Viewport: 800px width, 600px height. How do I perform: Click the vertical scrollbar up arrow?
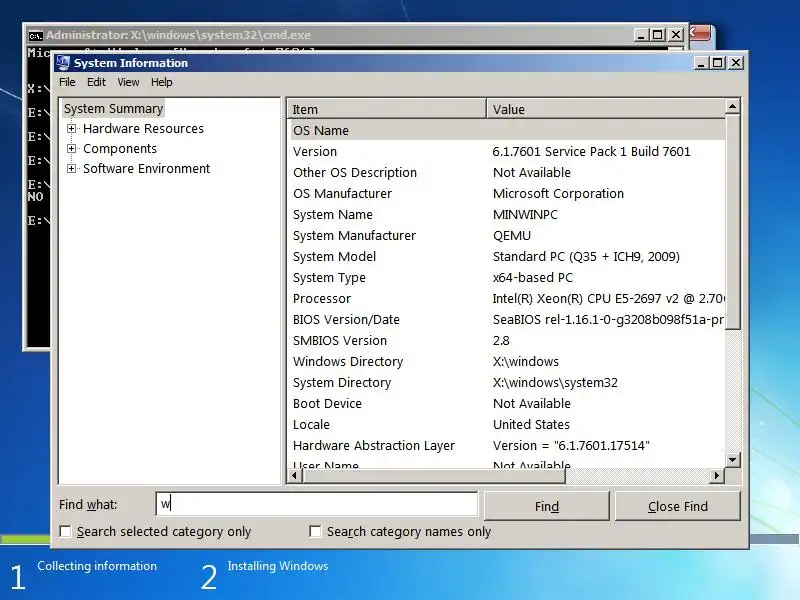[732, 106]
